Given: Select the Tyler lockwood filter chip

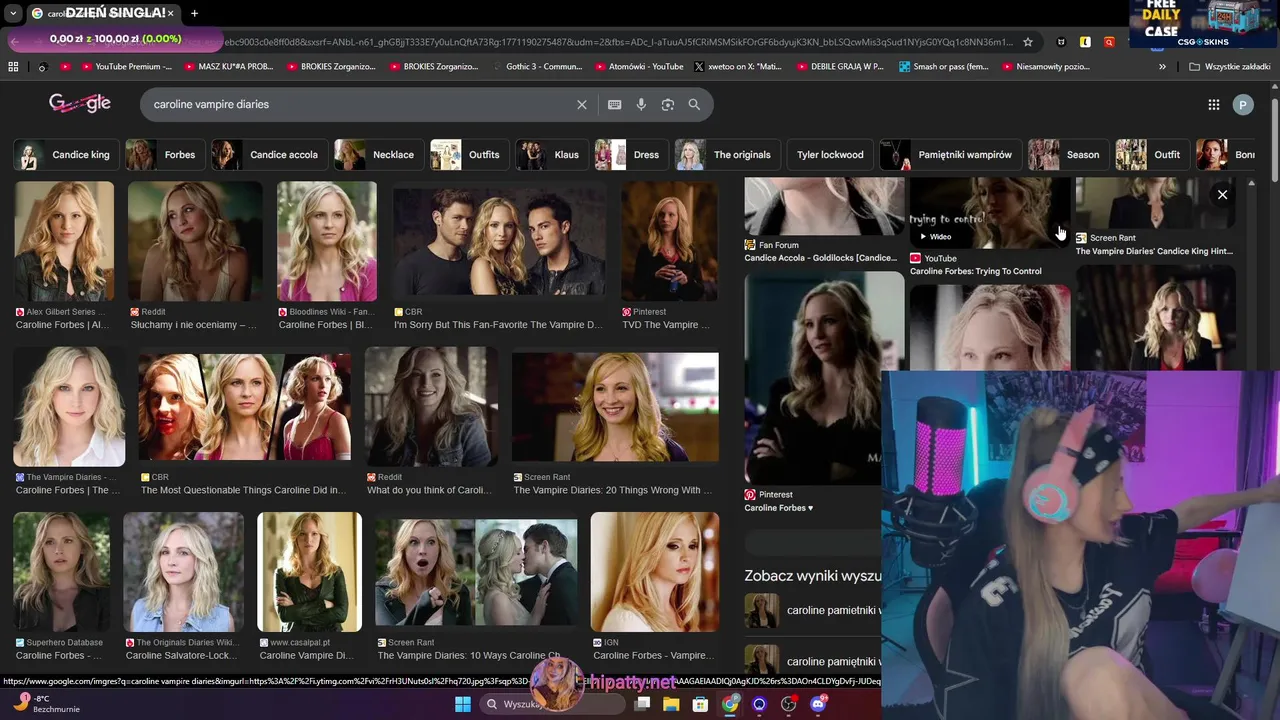Looking at the screenshot, I should tap(830, 155).
